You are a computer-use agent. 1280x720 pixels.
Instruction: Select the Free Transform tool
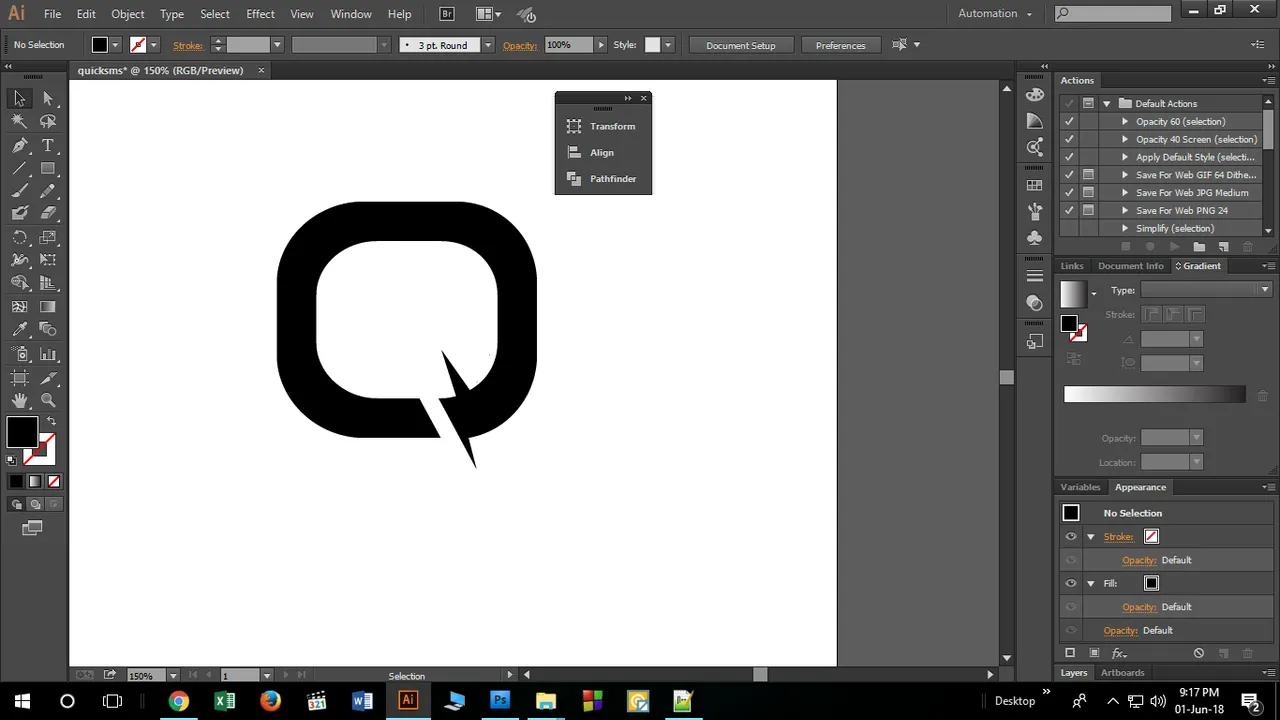pos(48,260)
